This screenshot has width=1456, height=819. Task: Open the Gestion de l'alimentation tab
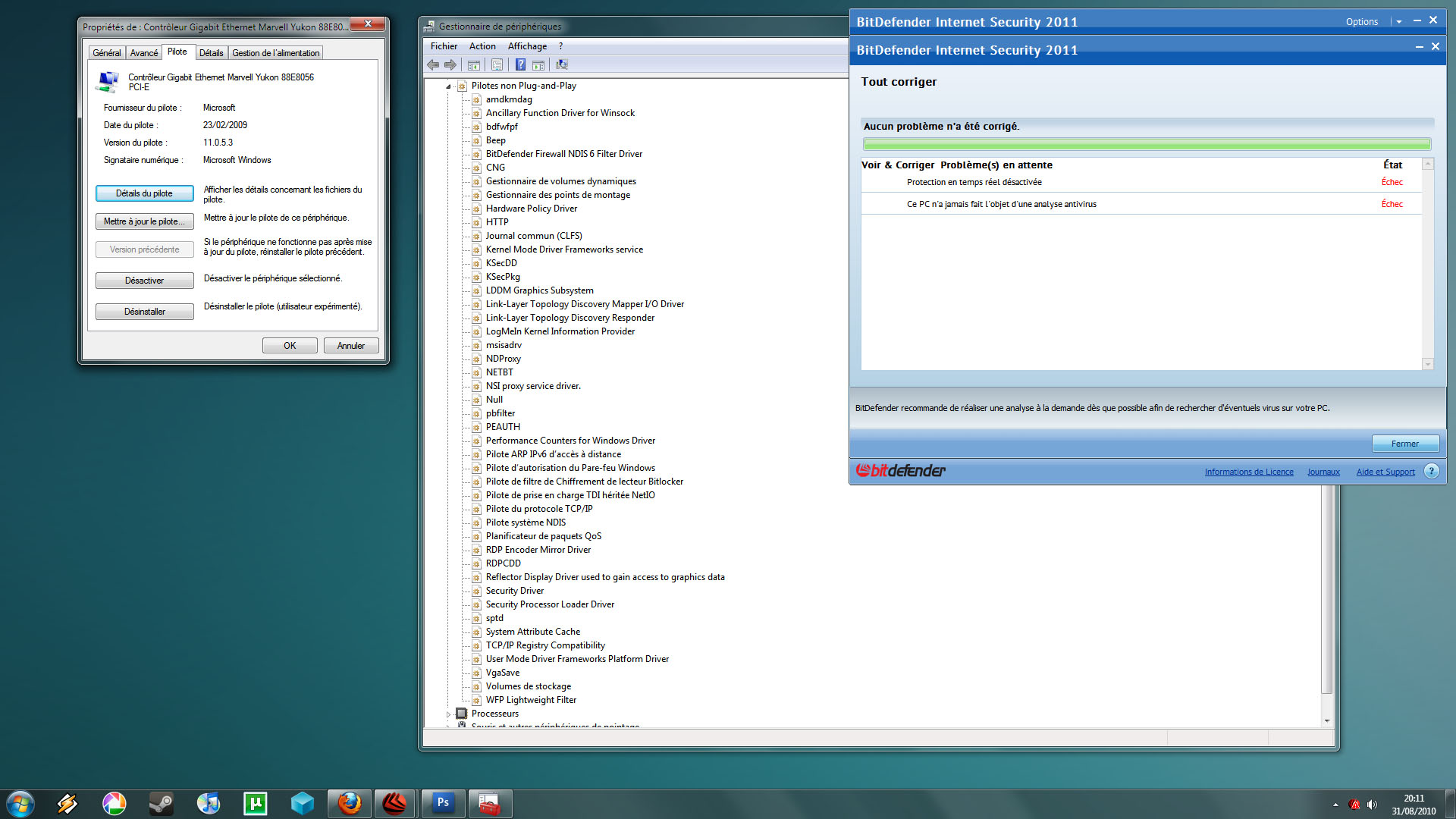pyautogui.click(x=275, y=53)
